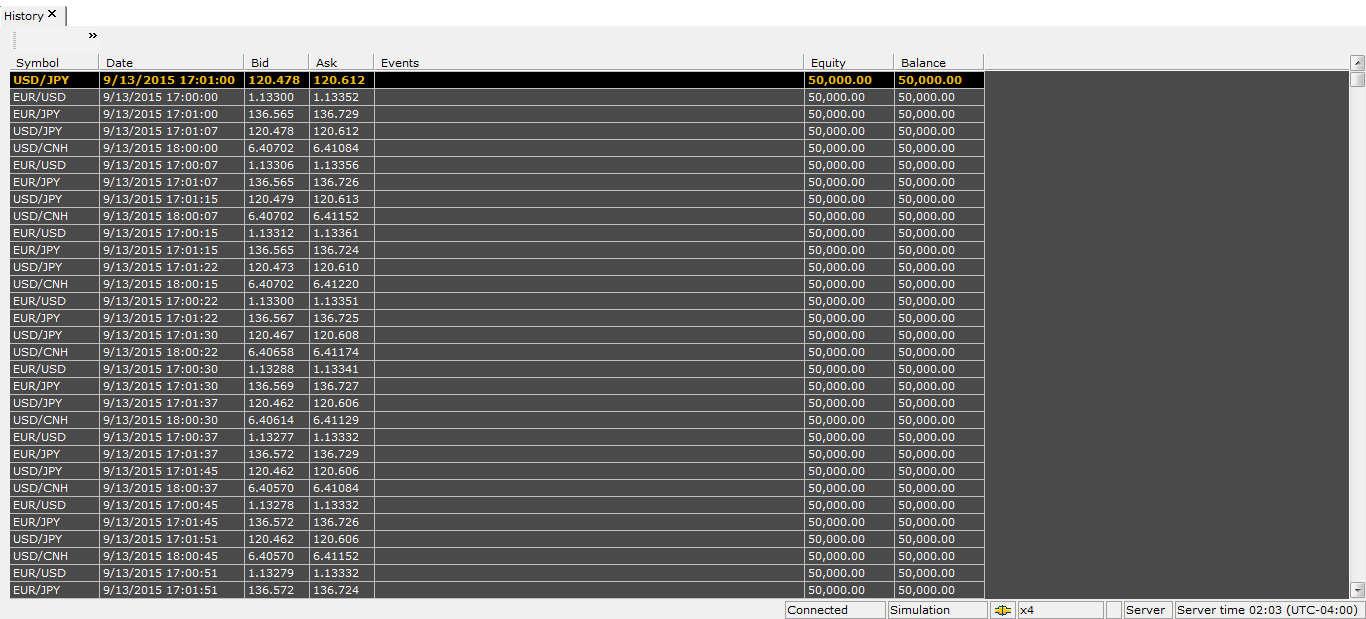Click the scrollbar down arrow
The image size is (1366, 619).
(1357, 590)
